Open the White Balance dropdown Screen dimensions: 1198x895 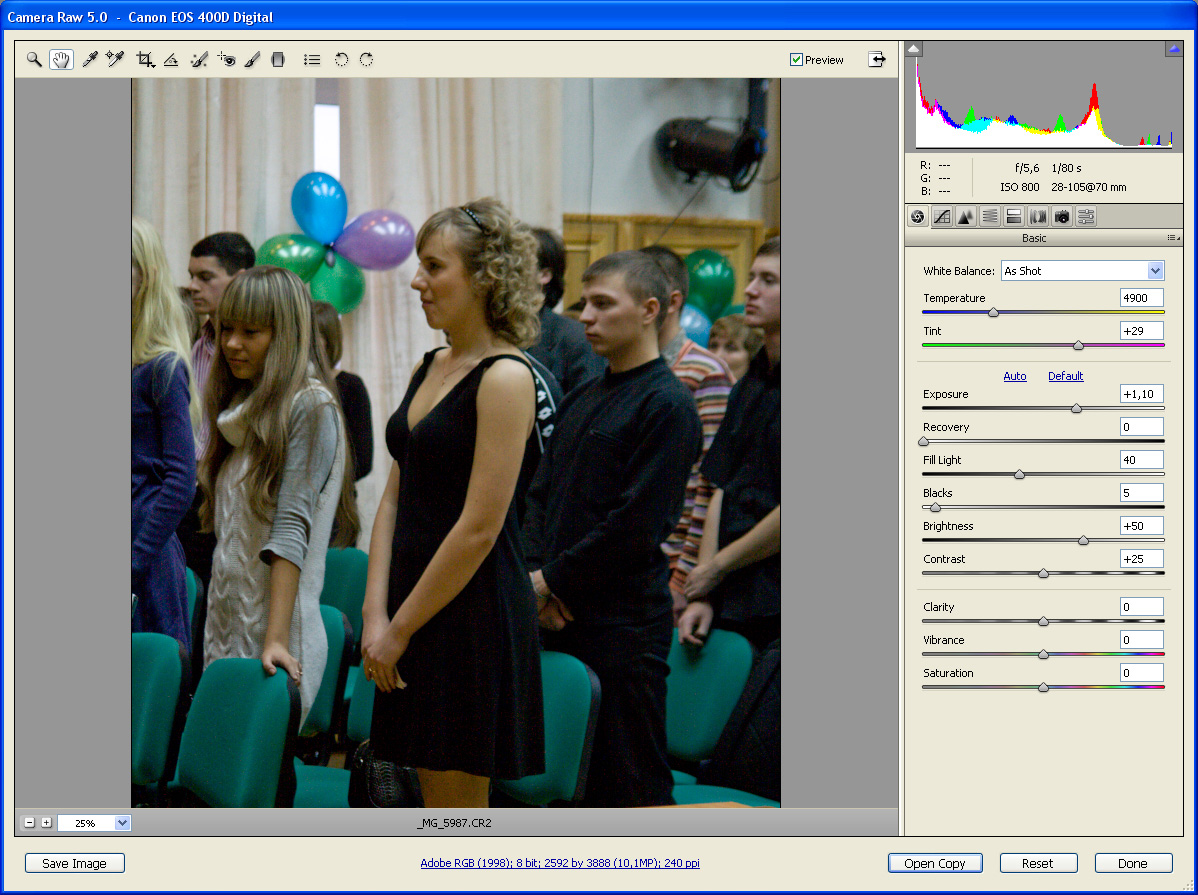[x=1155, y=271]
